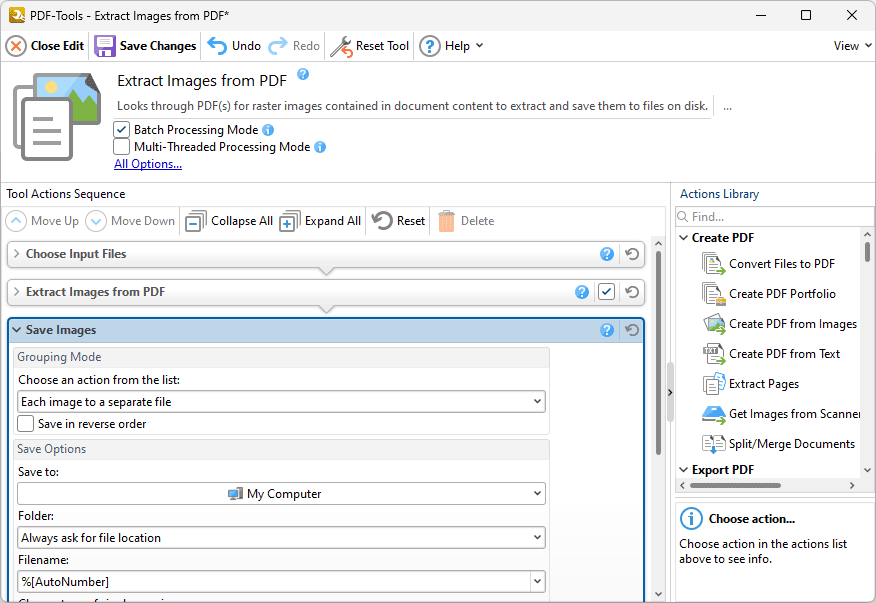This screenshot has height=603, width=876.
Task: Click the actions sequence vertical scrollbar
Action: [x=658, y=353]
